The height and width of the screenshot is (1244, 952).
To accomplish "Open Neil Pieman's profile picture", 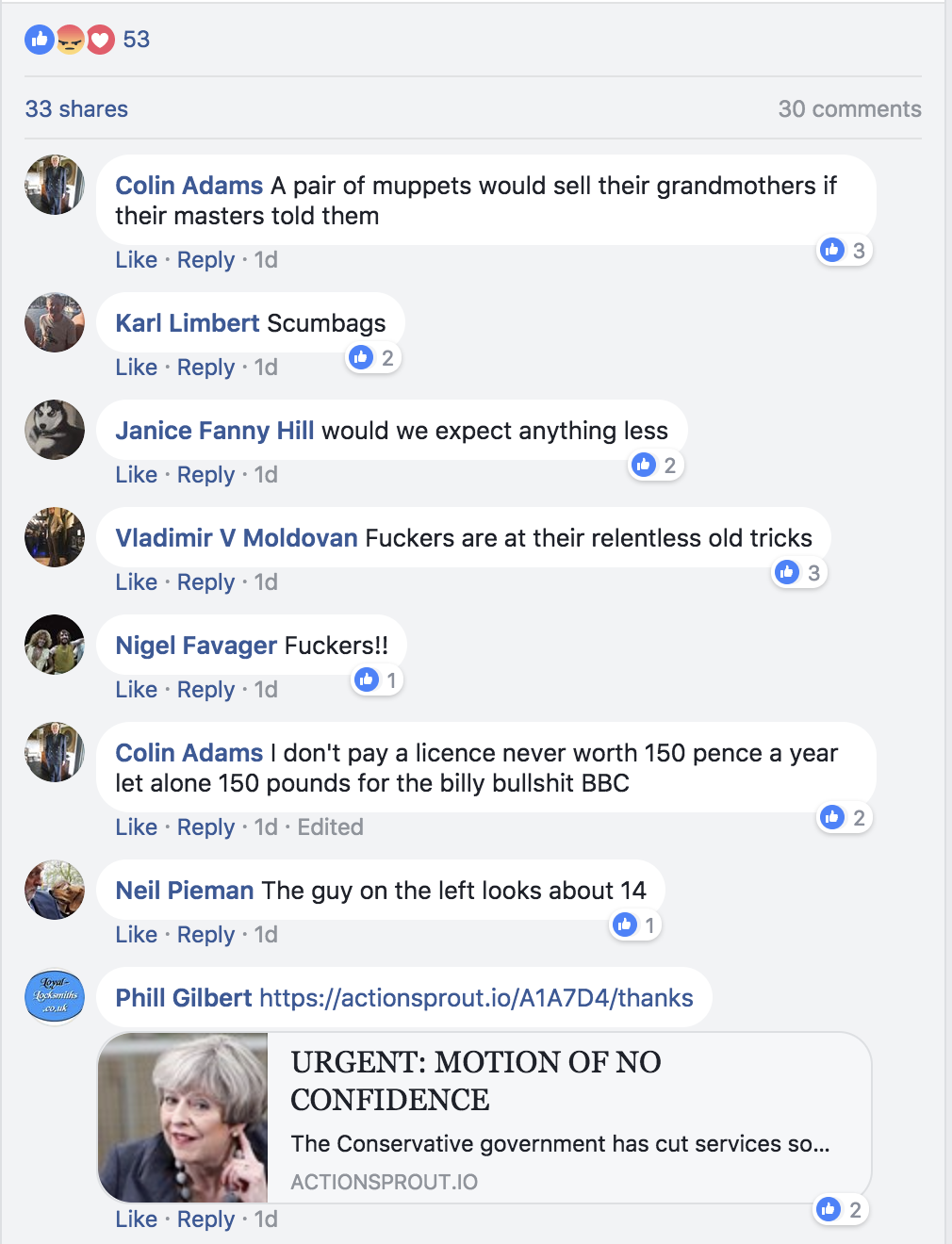I will point(55,890).
